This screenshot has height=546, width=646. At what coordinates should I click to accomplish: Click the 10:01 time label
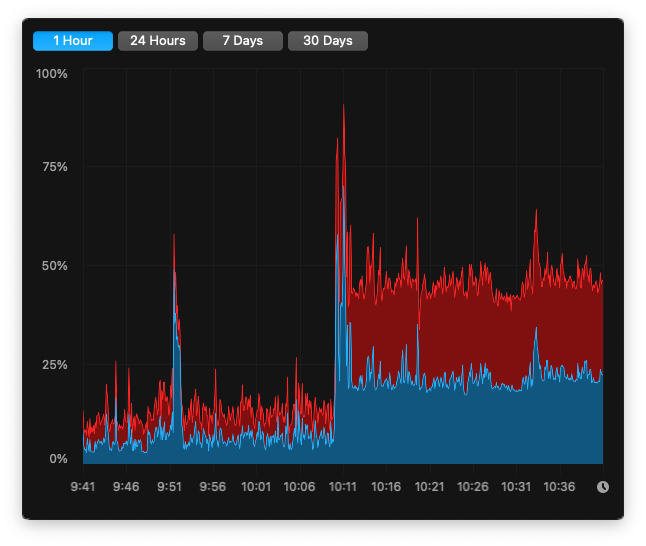[x=257, y=487]
